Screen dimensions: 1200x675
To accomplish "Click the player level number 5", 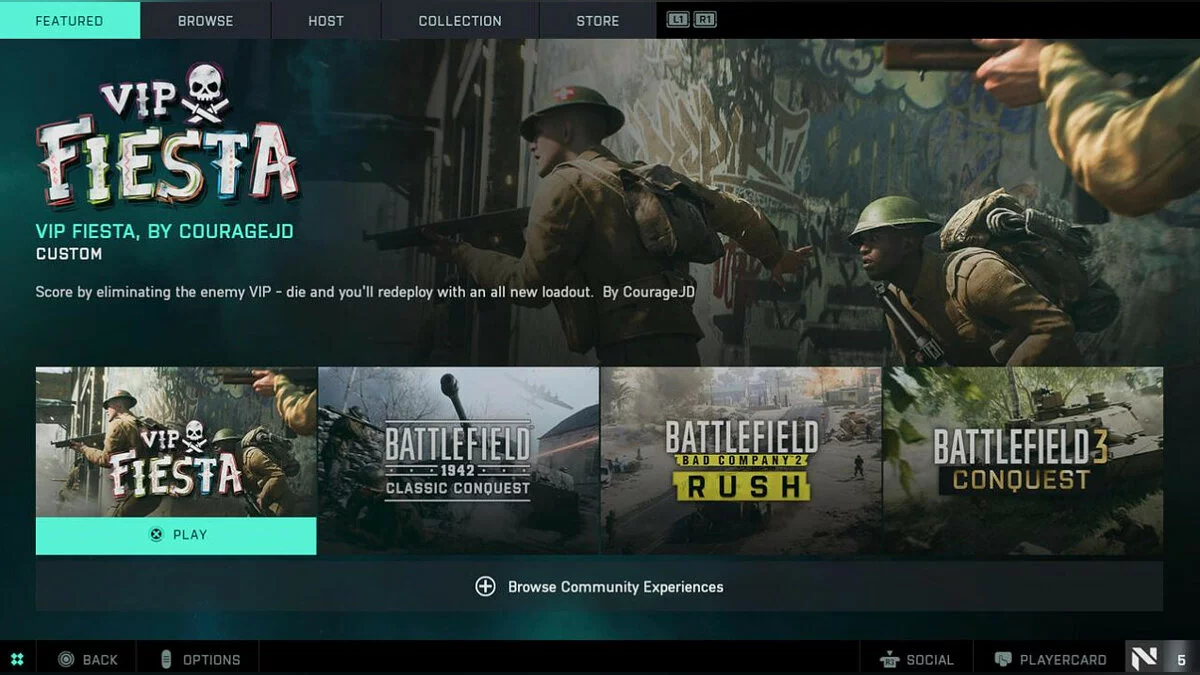I will pyautogui.click(x=1181, y=660).
